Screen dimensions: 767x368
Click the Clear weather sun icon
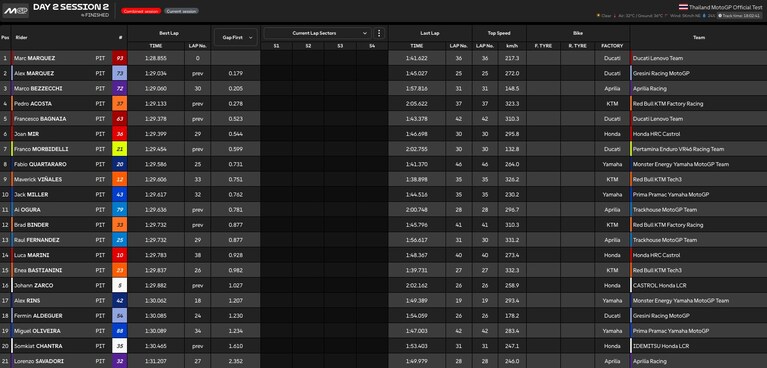(598, 15)
